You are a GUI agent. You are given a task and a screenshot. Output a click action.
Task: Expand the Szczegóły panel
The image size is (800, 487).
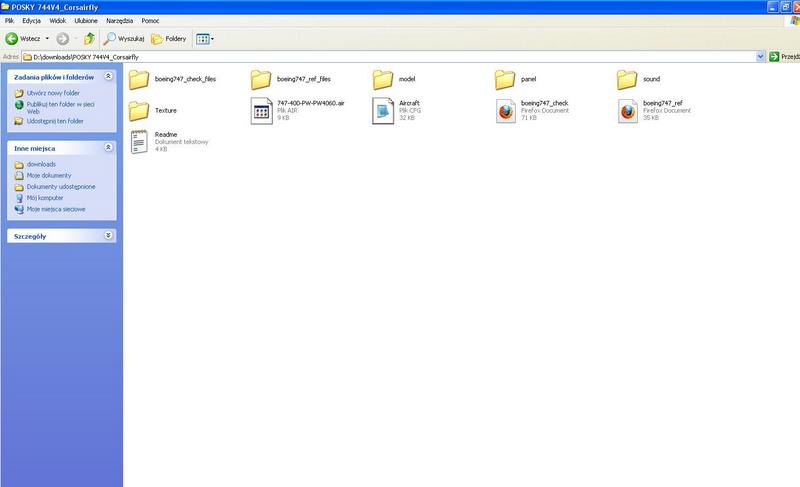pyautogui.click(x=108, y=235)
